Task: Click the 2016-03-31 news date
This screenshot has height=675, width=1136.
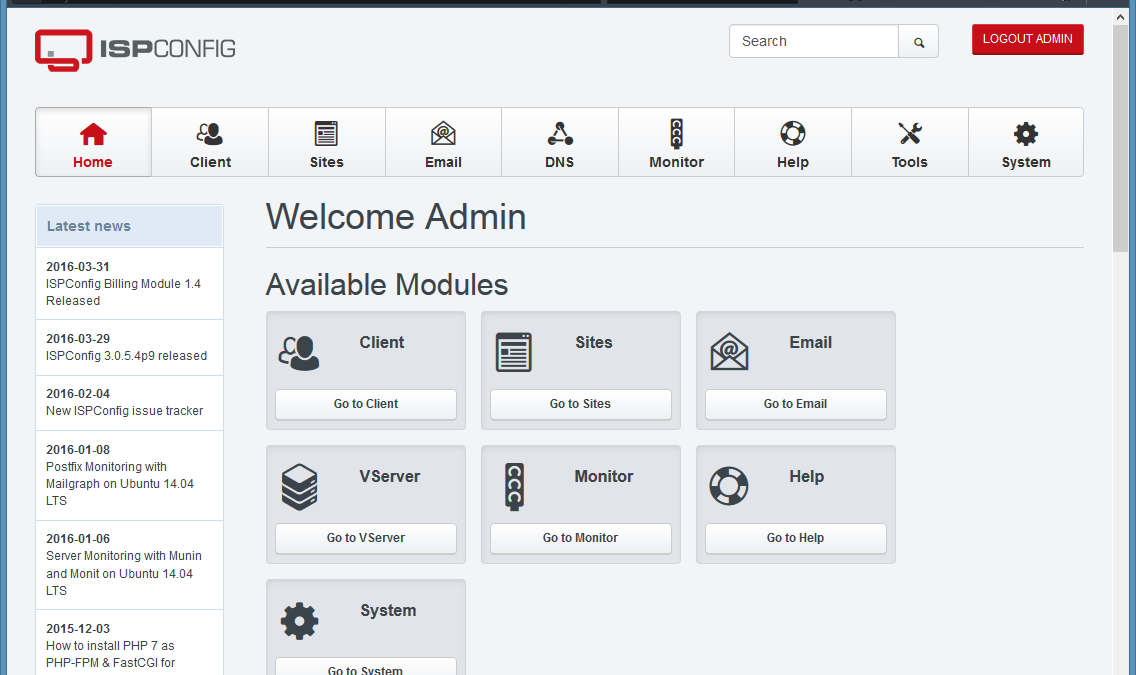Action: (x=78, y=267)
